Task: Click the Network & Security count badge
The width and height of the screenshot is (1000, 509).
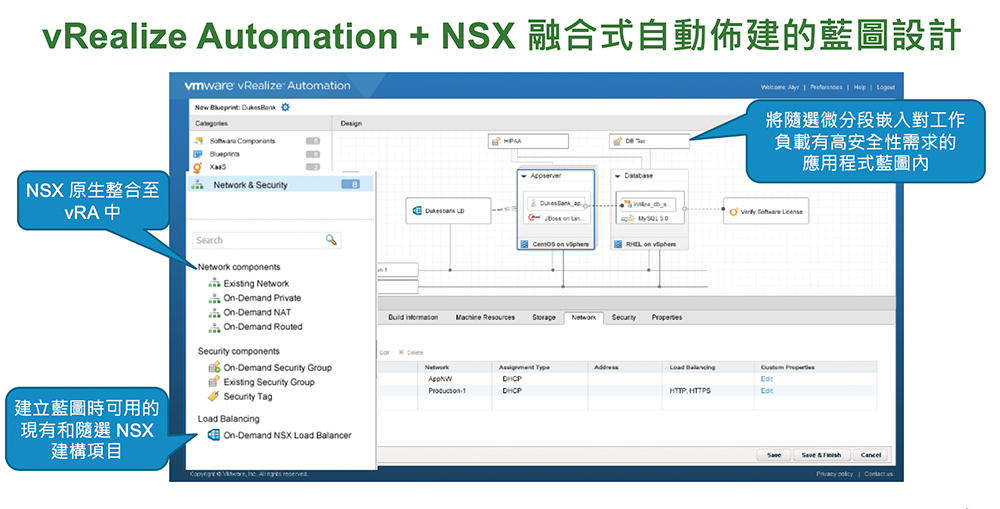Action: (x=351, y=184)
